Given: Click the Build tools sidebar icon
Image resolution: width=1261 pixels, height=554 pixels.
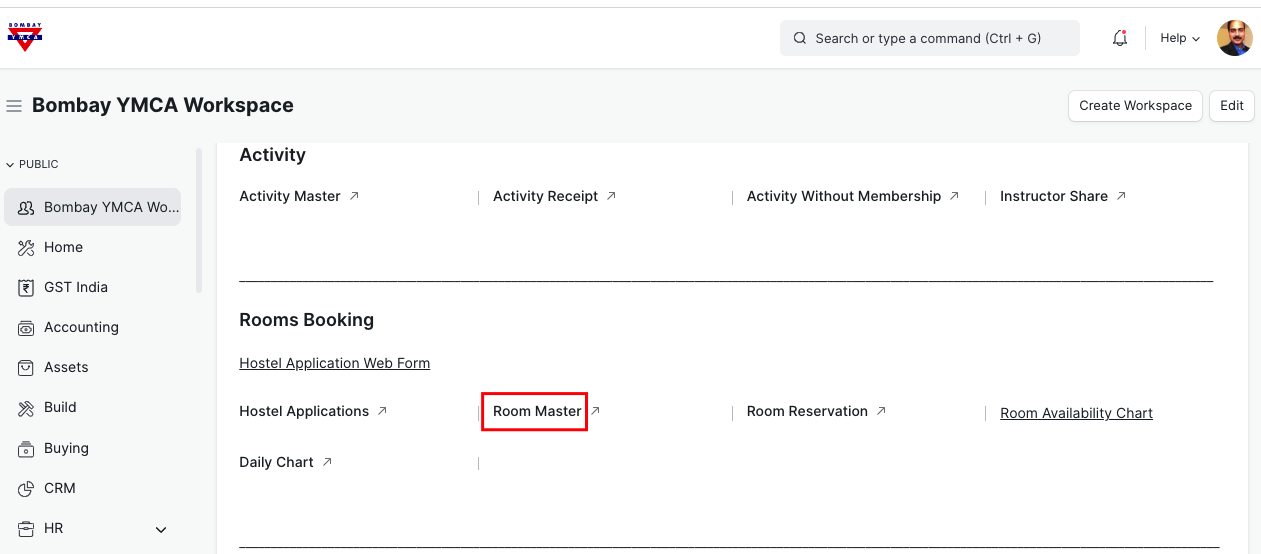Looking at the screenshot, I should (x=26, y=408).
